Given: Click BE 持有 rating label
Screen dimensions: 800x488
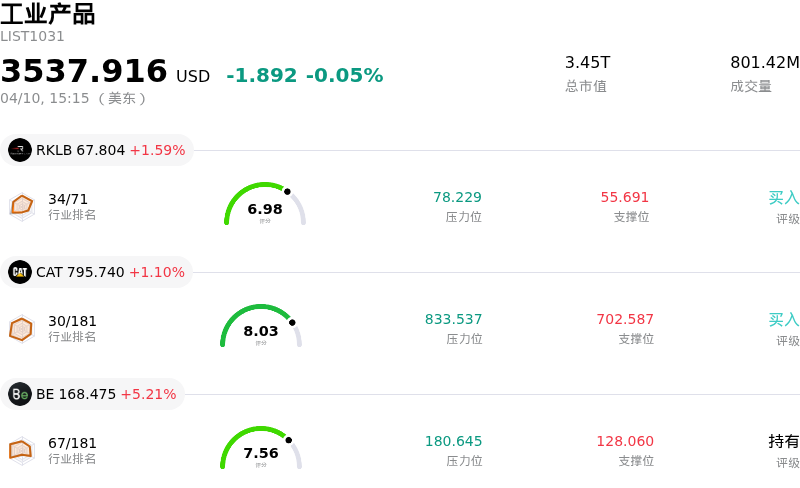Looking at the screenshot, I should [x=783, y=441].
